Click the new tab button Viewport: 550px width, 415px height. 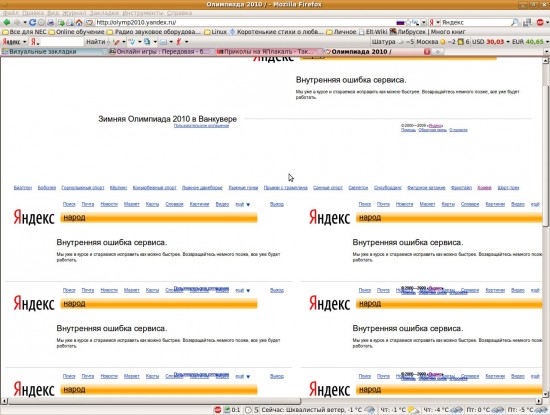(x=438, y=52)
